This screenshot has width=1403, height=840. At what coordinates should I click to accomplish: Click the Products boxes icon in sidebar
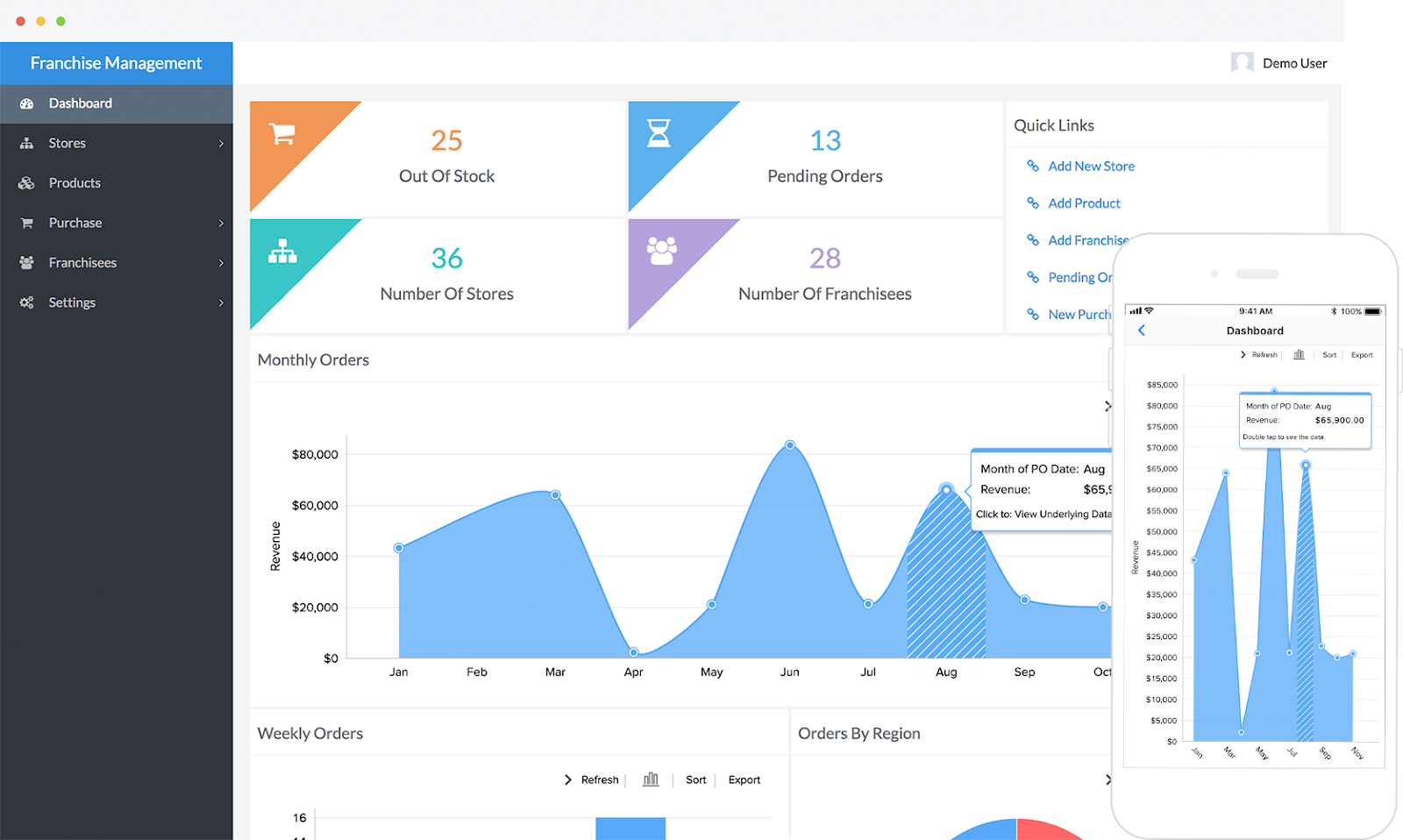pos(26,183)
